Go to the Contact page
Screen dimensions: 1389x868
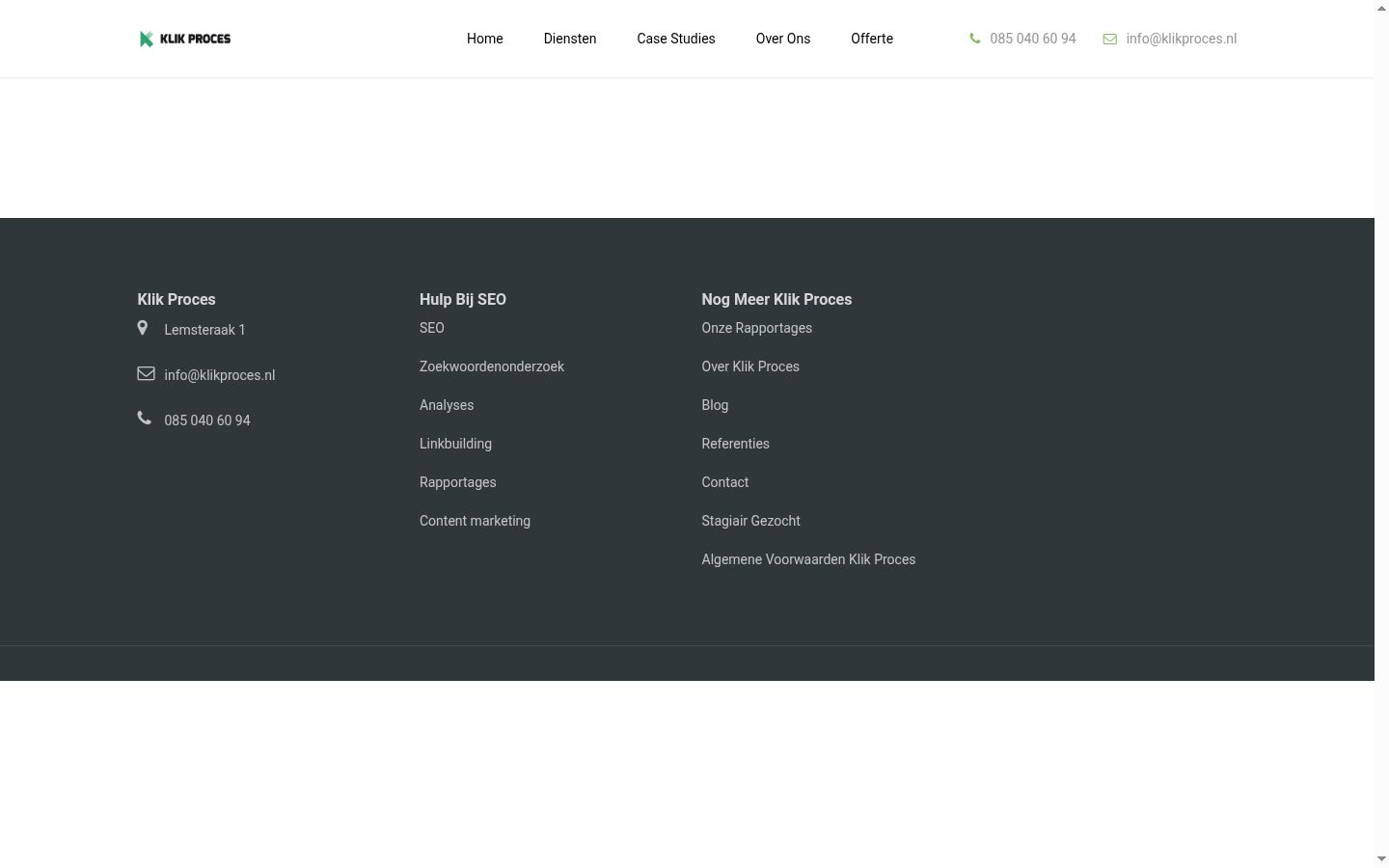725,482
